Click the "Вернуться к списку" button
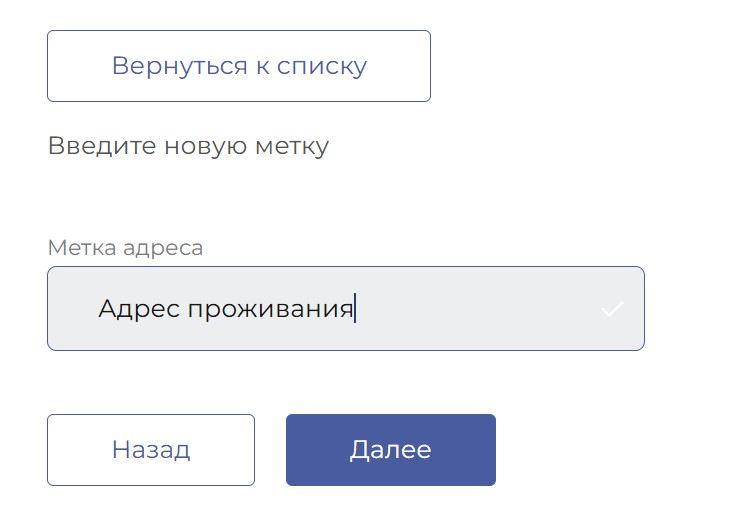The height and width of the screenshot is (529, 734). (x=239, y=66)
